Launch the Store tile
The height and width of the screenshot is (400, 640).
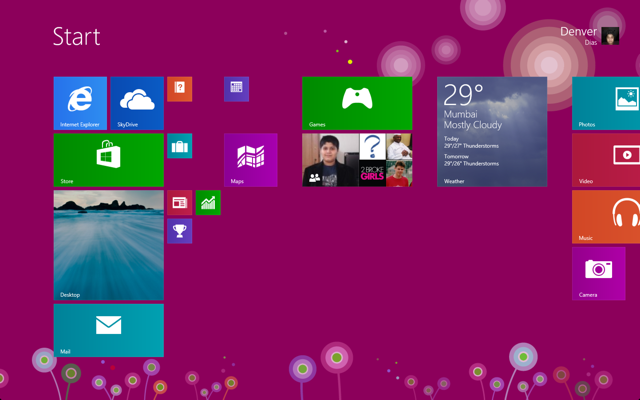109,160
